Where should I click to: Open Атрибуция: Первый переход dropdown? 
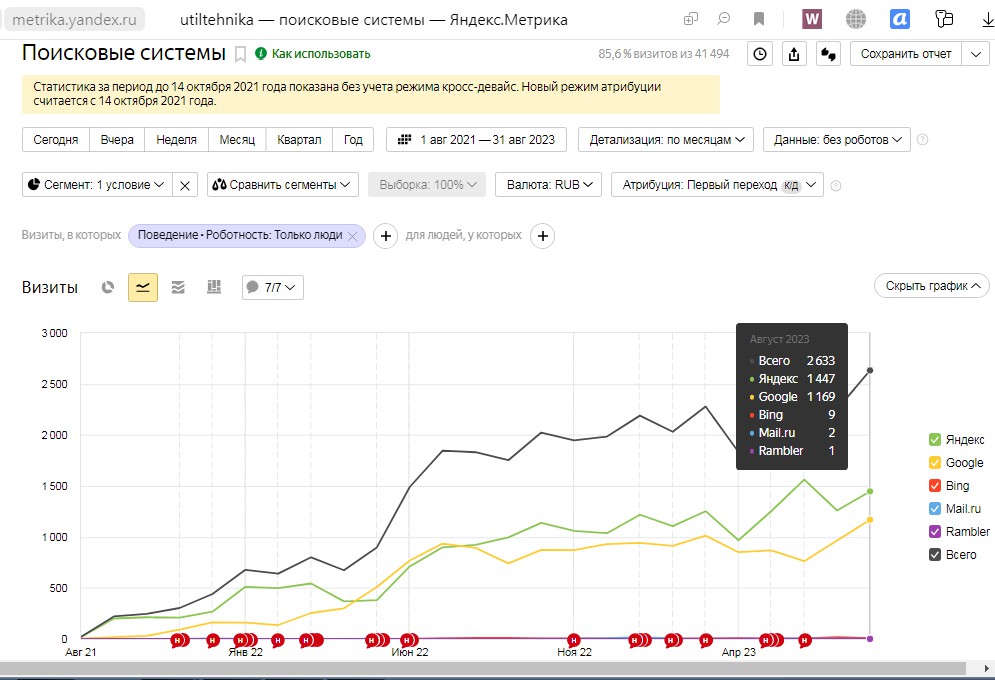click(717, 185)
